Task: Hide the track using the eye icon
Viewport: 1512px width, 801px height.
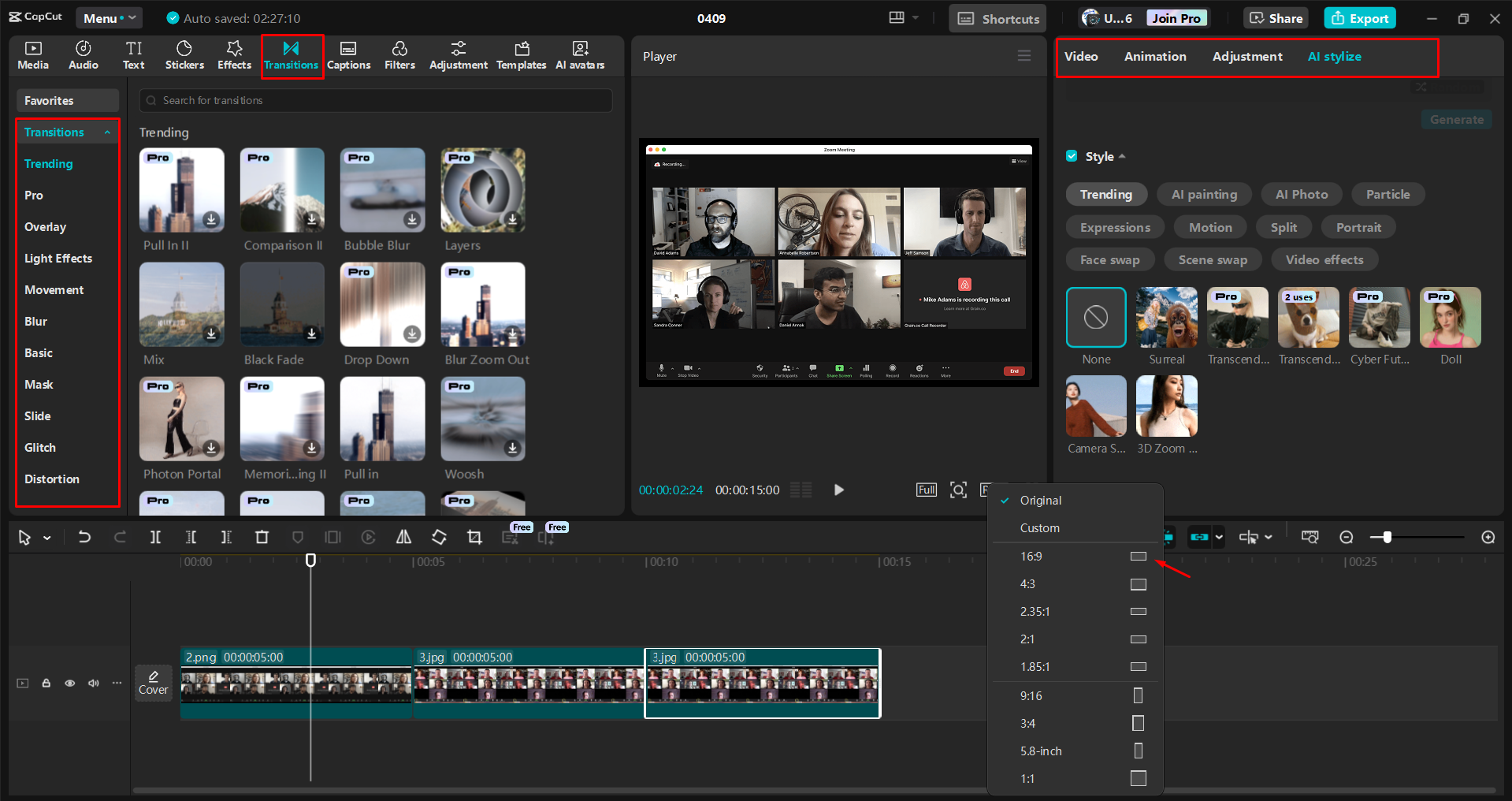Action: (x=69, y=683)
